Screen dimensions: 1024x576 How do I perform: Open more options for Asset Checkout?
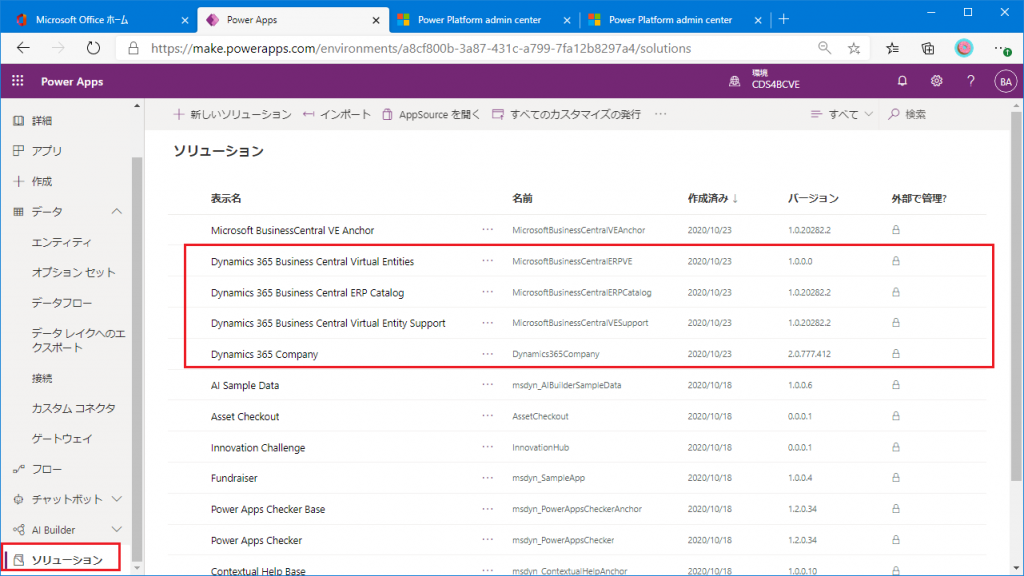point(488,415)
